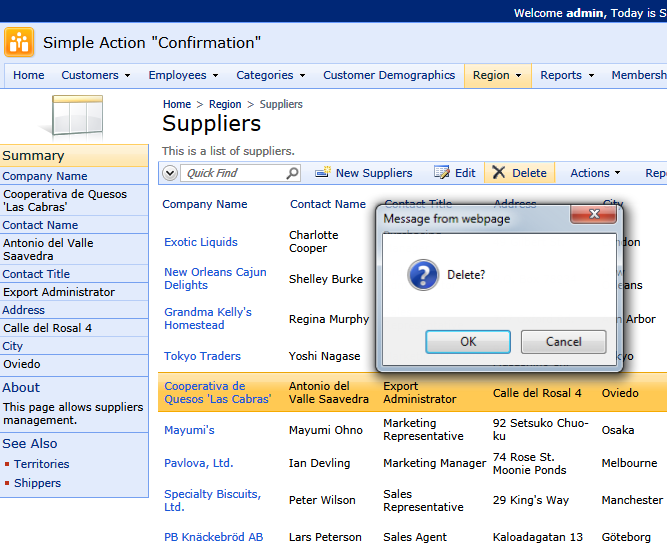Open the Employees navigation dropdown
The width and height of the screenshot is (667, 557).
[183, 75]
